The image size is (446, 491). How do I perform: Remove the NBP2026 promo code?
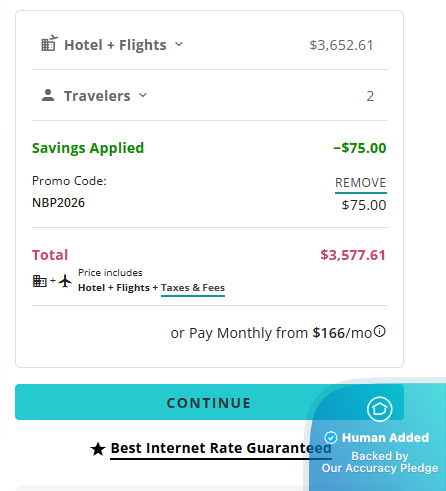[x=361, y=183]
